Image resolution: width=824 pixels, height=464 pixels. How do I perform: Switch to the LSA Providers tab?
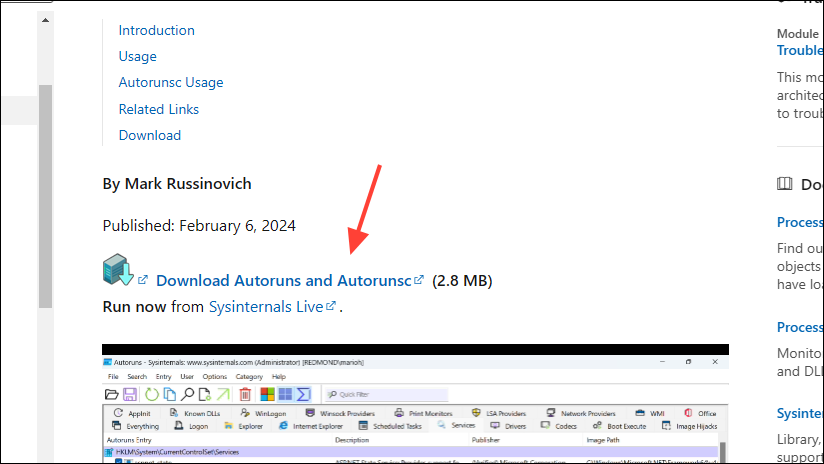tap(499, 414)
